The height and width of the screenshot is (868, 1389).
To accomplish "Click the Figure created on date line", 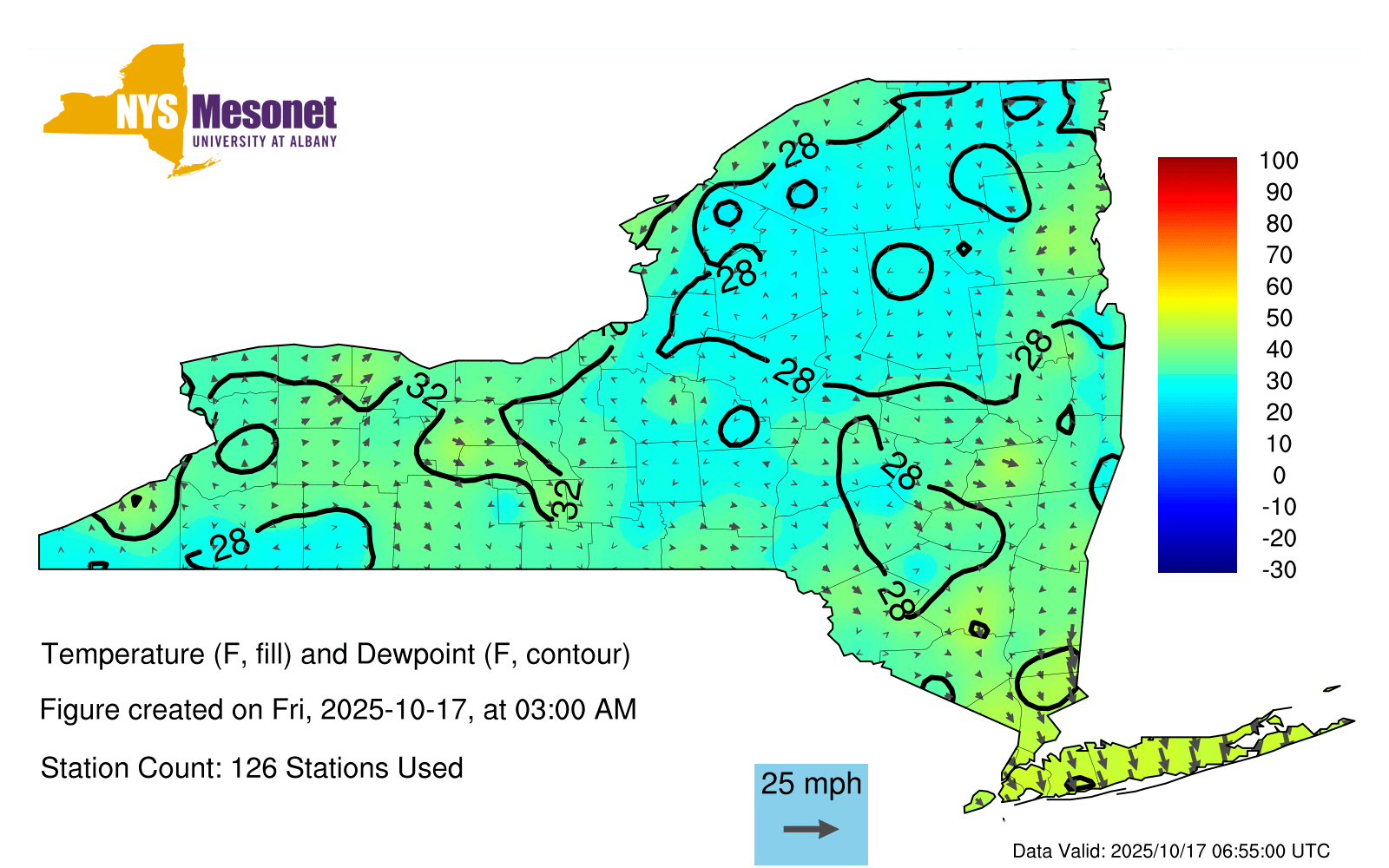I will [x=338, y=709].
